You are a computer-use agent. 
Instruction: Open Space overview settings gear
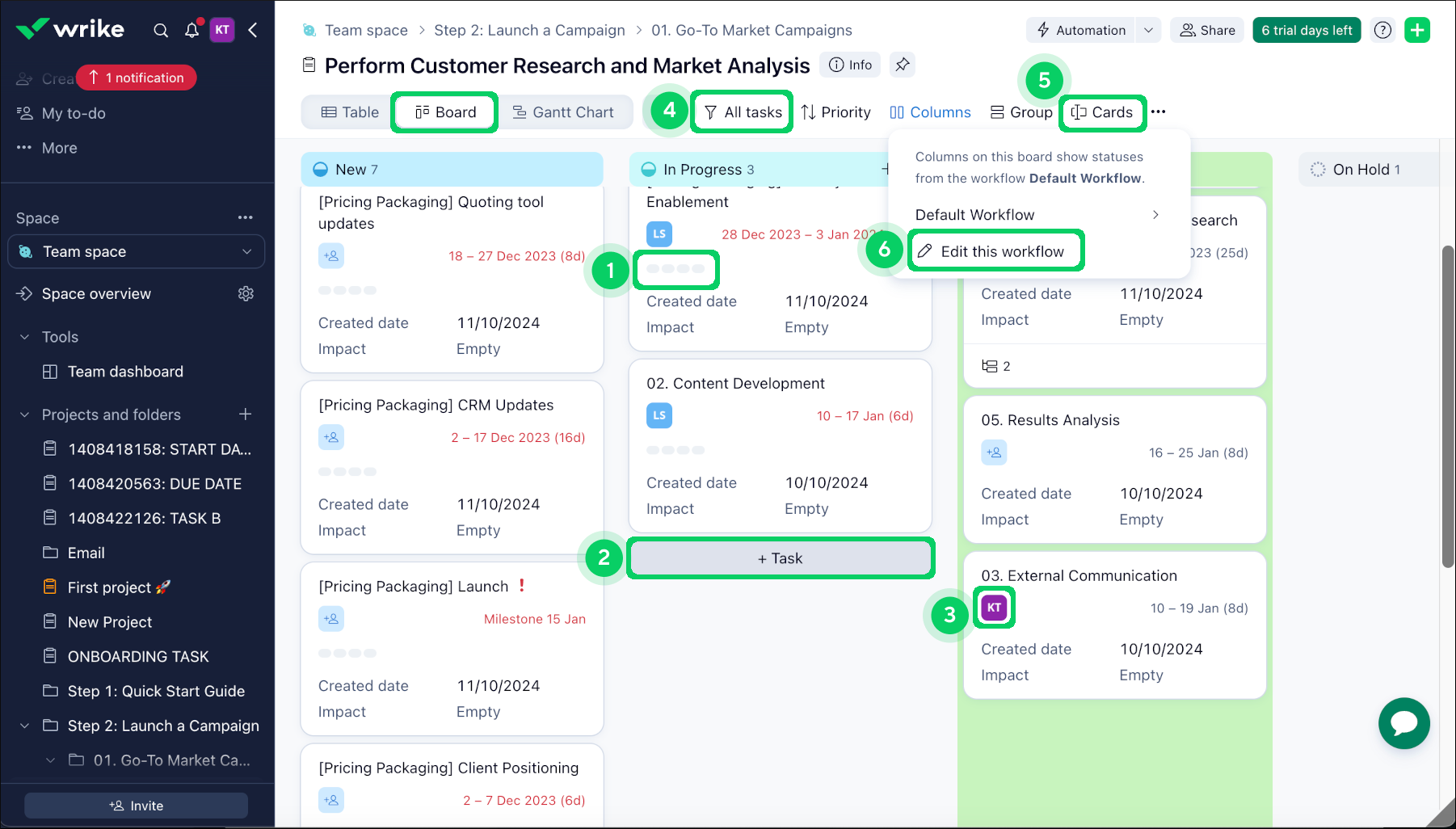[x=246, y=294]
